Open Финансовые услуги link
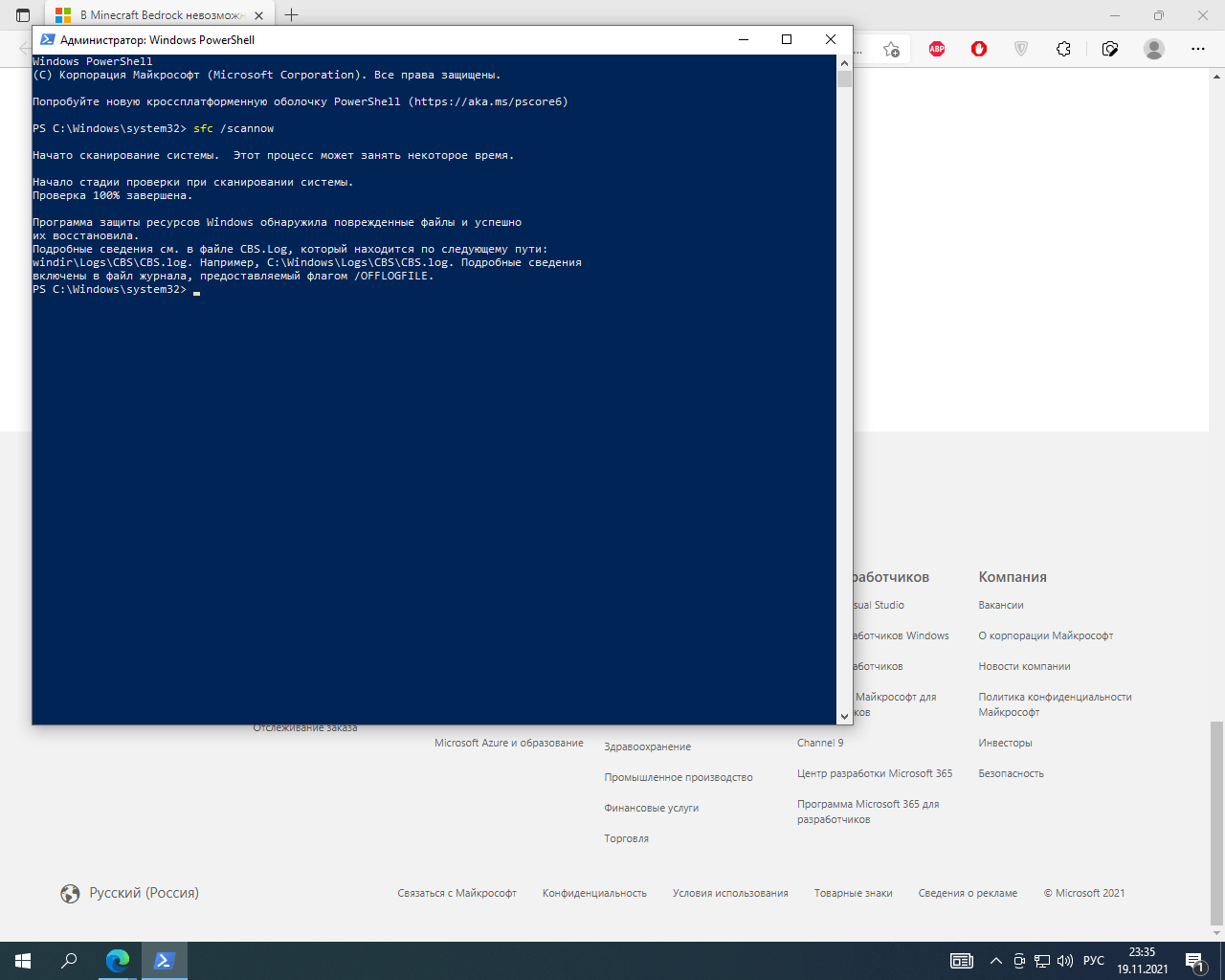 pos(651,808)
